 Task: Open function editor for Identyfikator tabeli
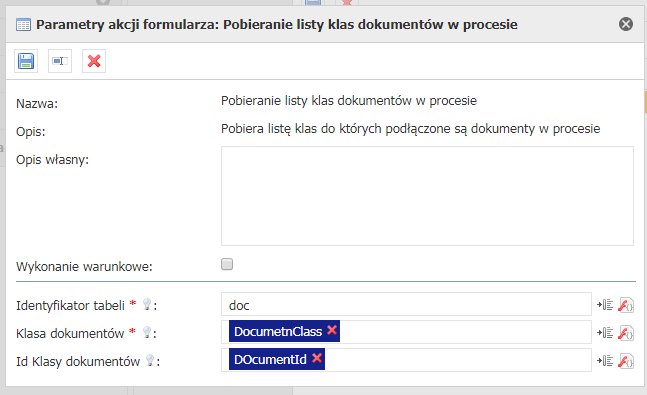point(626,305)
